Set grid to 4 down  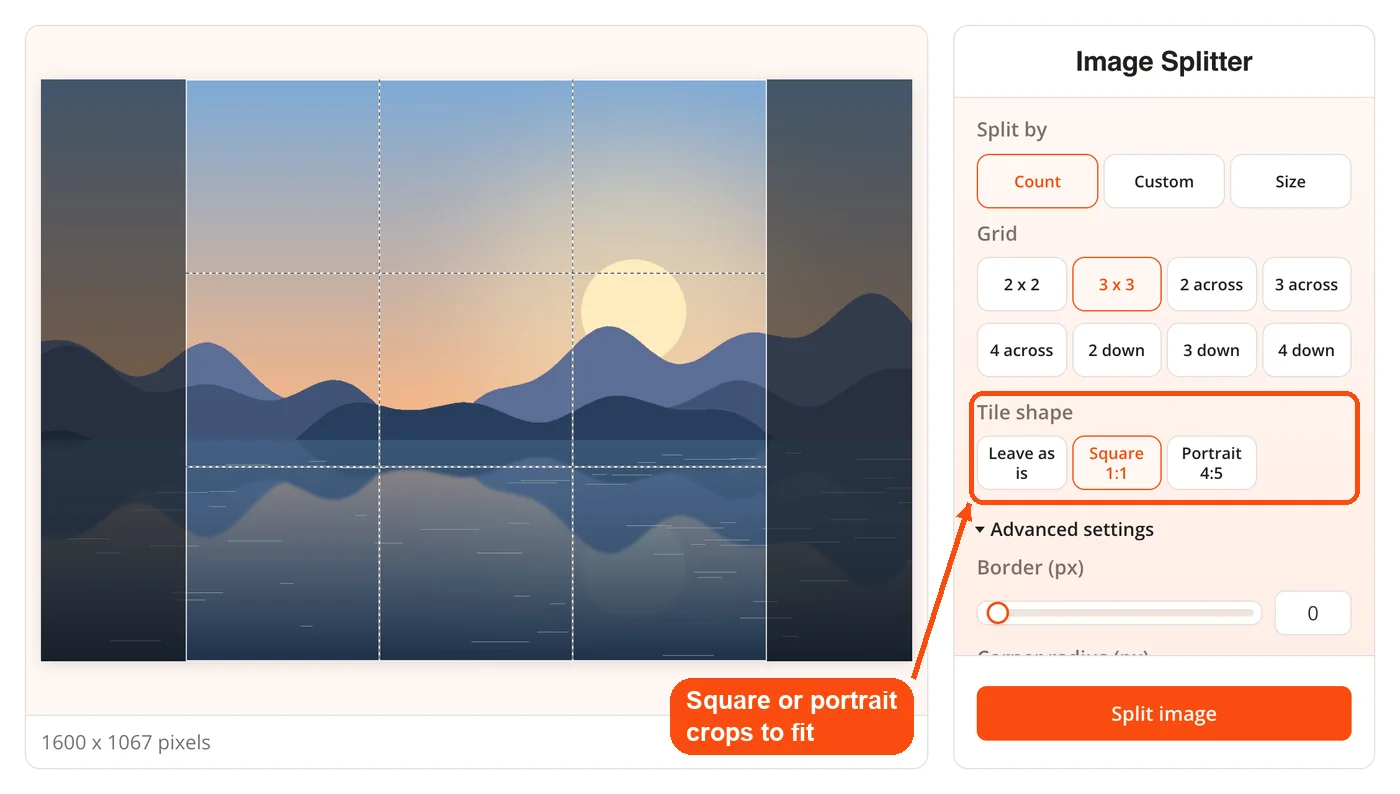pos(1306,350)
